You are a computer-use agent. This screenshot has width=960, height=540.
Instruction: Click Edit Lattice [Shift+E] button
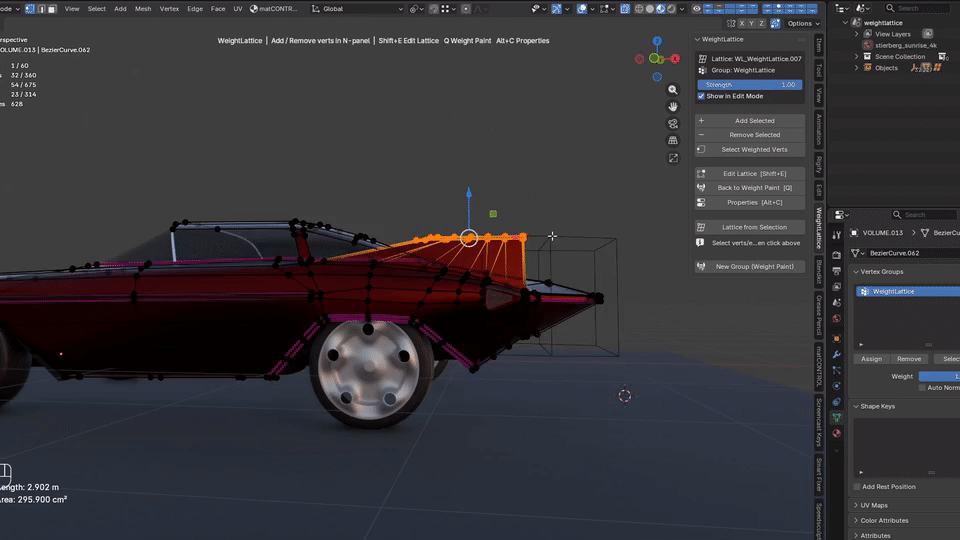pos(750,174)
